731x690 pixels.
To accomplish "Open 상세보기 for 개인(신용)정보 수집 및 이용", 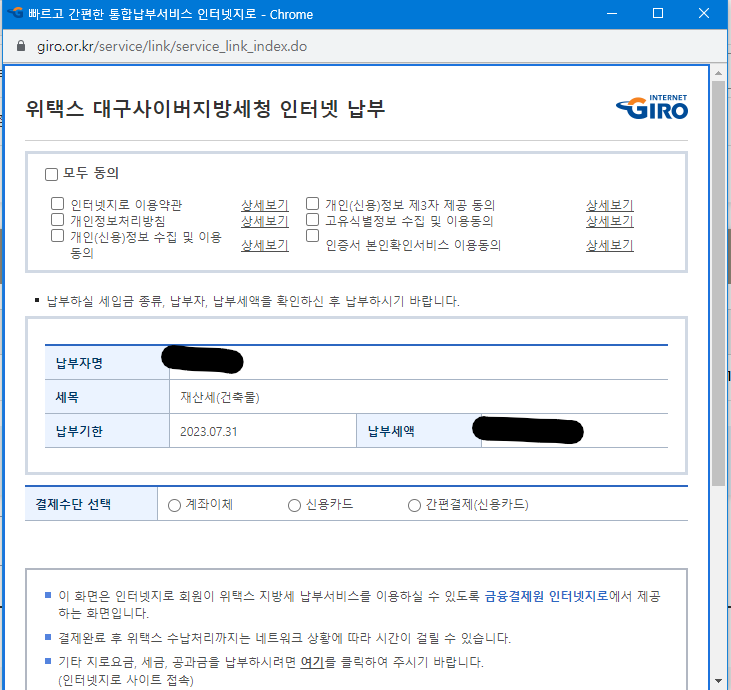I will pos(265,245).
